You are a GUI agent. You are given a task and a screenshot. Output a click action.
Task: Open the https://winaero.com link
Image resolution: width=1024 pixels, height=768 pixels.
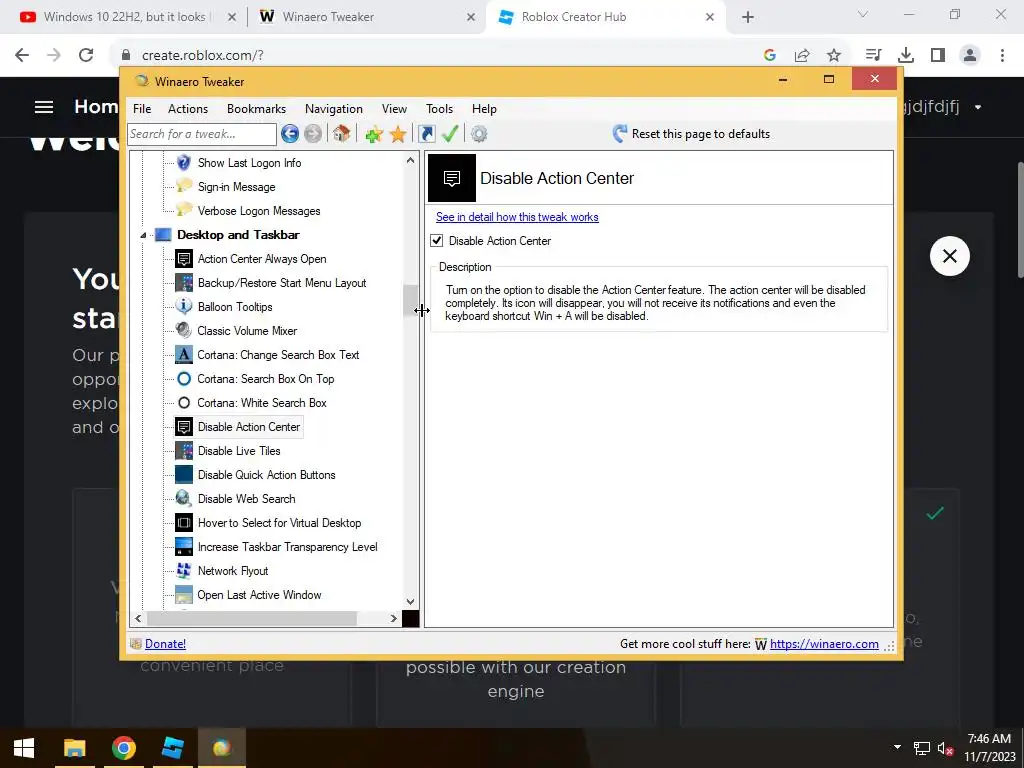(x=824, y=644)
